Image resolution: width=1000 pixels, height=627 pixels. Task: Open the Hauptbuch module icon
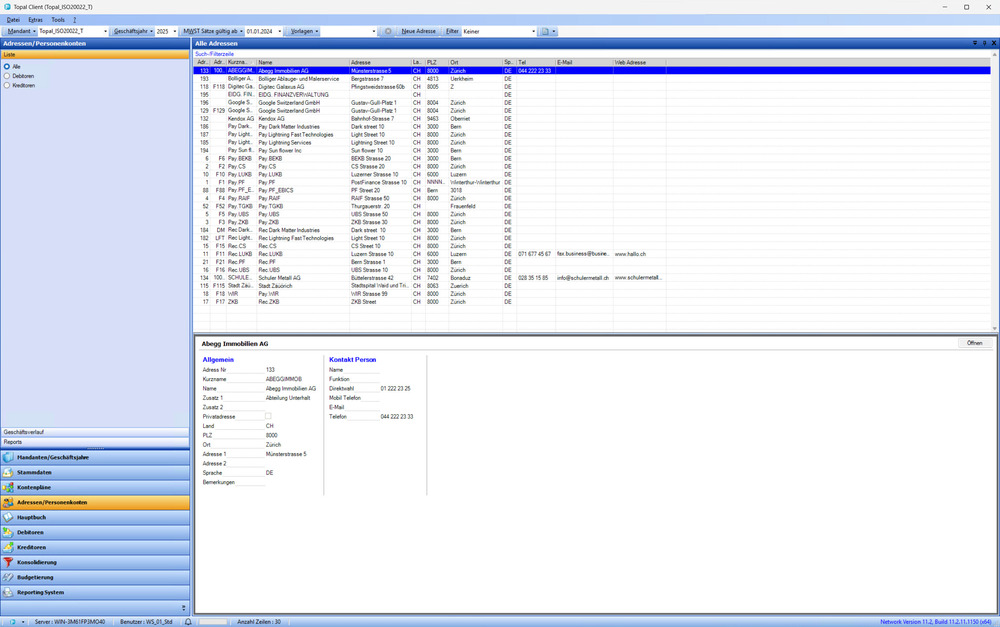pyautogui.click(x=9, y=517)
